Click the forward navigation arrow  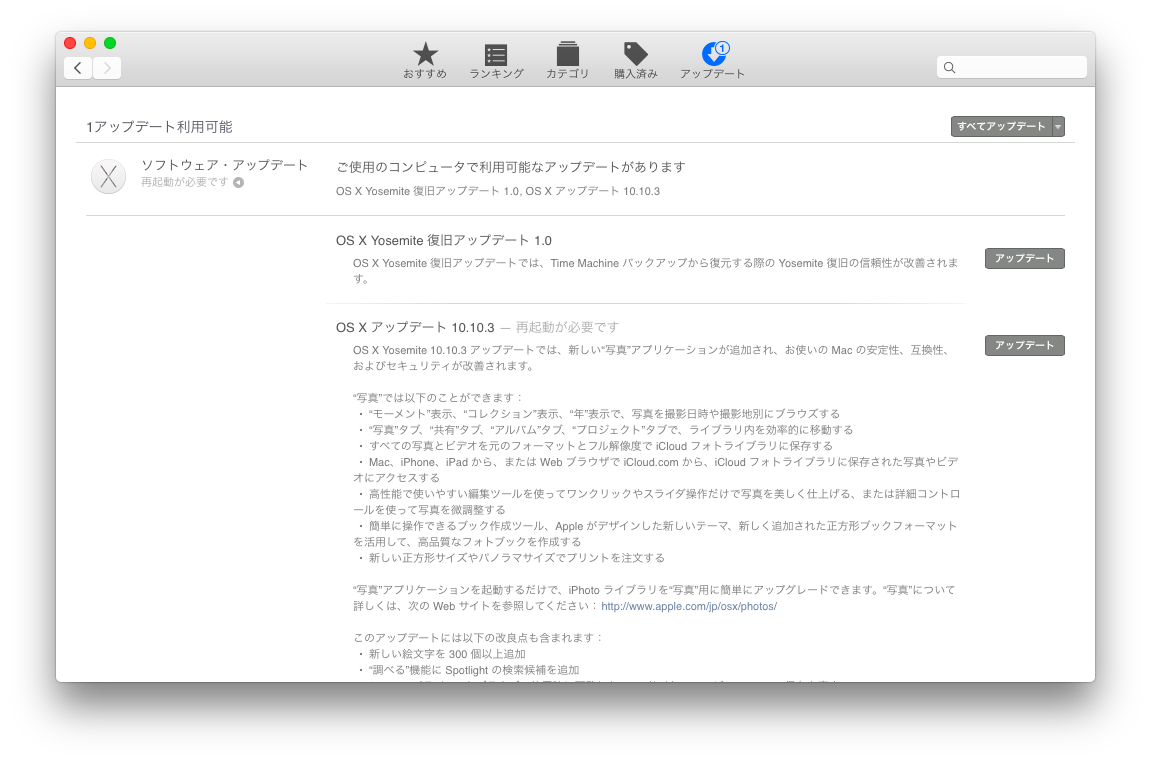coord(107,68)
